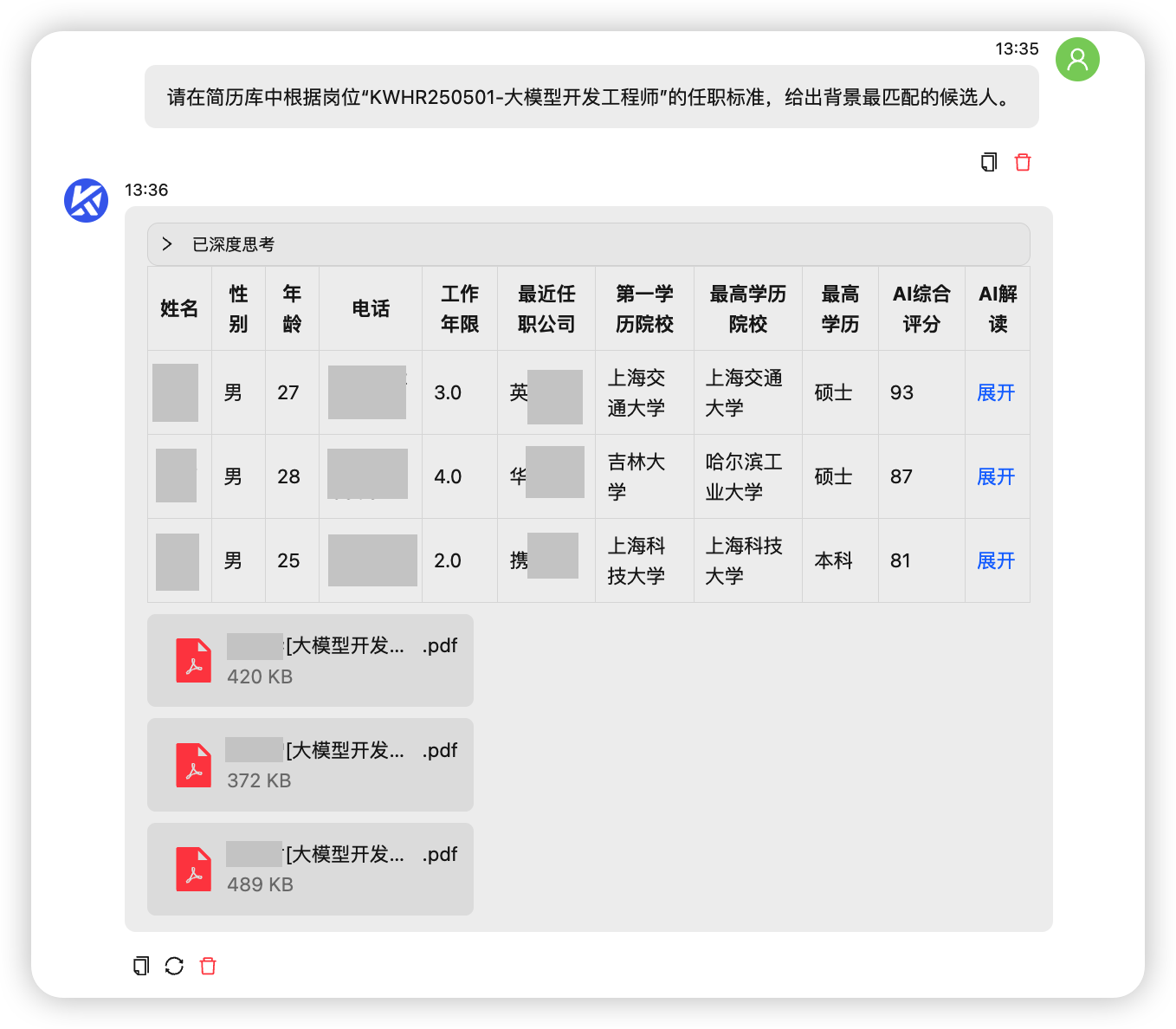Open the 489 KB resume PDF attachment
This screenshot has height=1029, width=1176.
pyautogui.click(x=343, y=868)
